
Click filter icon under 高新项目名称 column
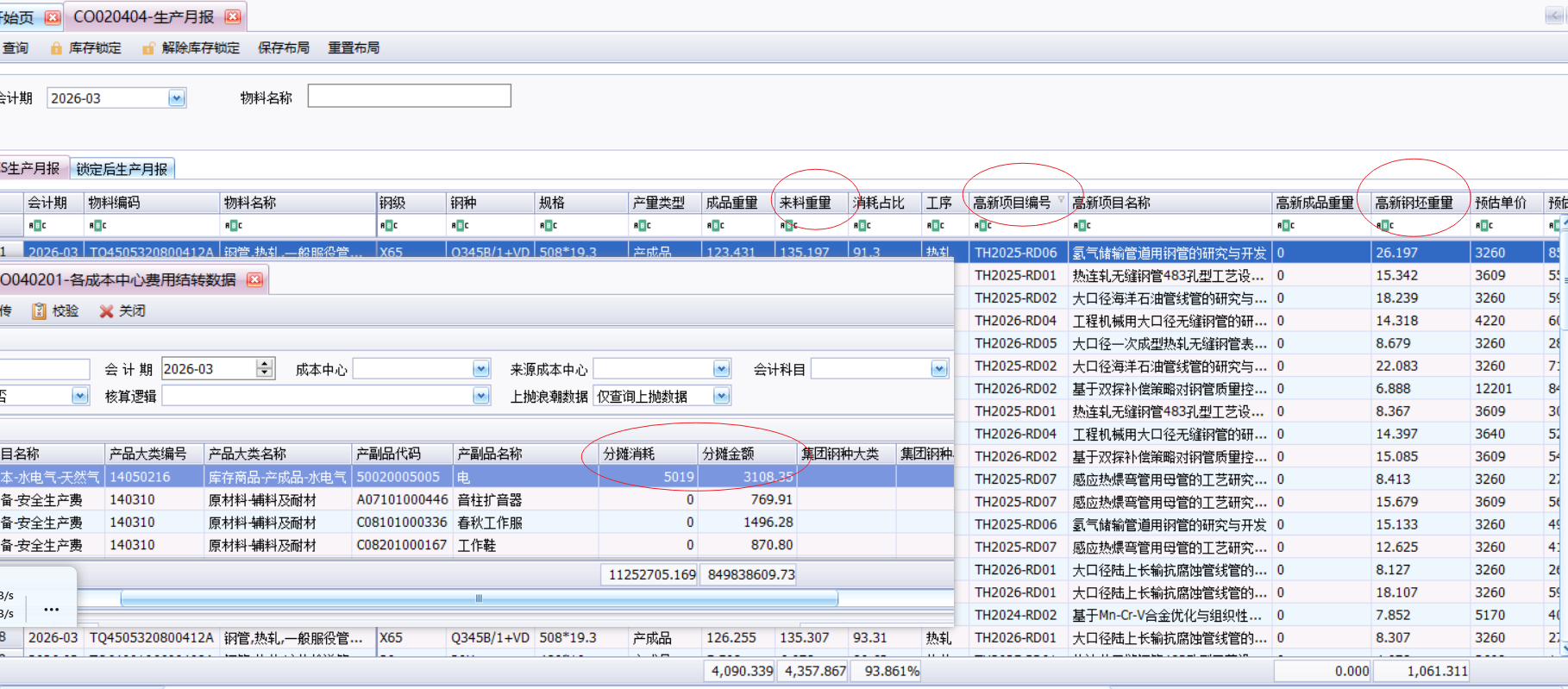pos(1082,226)
